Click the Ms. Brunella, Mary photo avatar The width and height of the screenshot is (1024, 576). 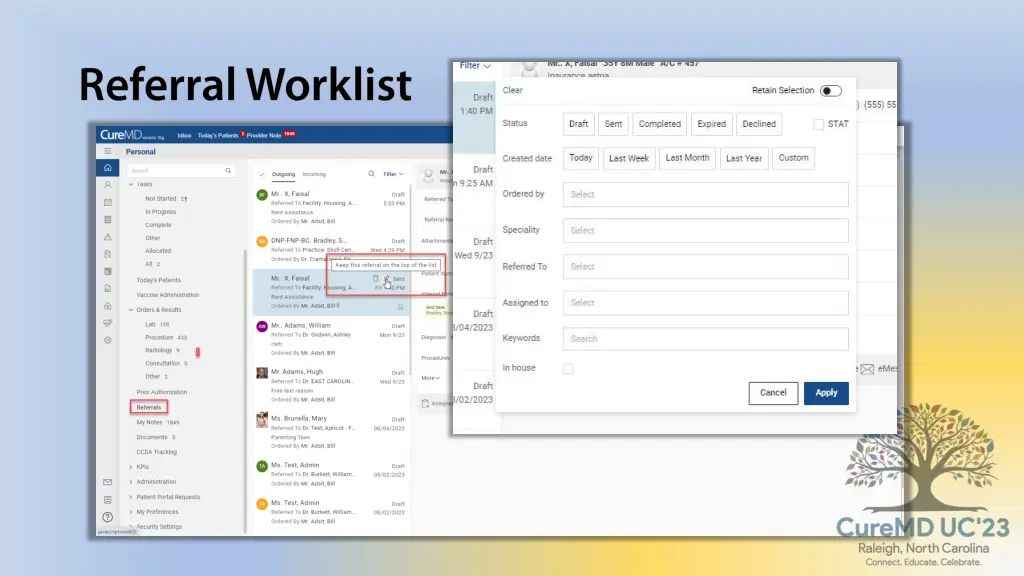pyautogui.click(x=262, y=419)
